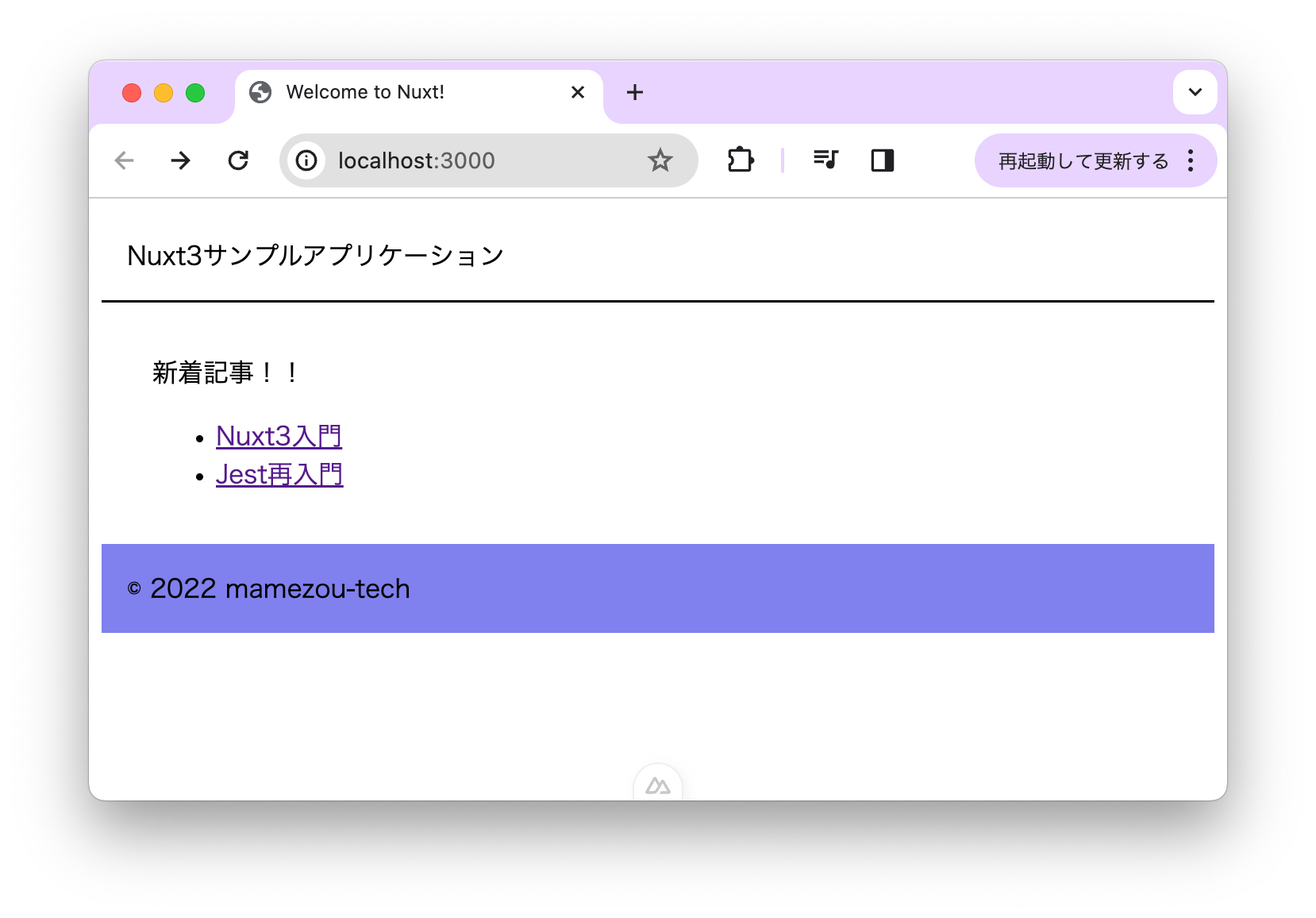This screenshot has height=918, width=1316.
Task: Open the Nuxt DevTools floating icon
Action: click(x=658, y=785)
